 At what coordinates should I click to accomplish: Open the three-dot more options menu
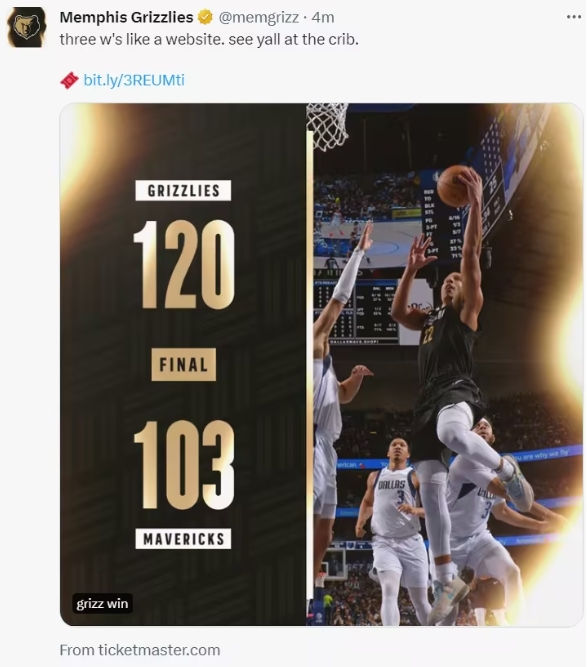click(x=573, y=17)
